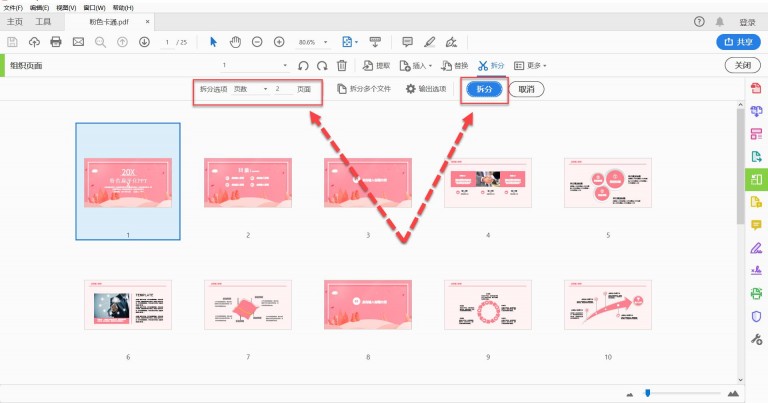Click the pages count field showing 2
768x403 pixels.
pos(283,89)
